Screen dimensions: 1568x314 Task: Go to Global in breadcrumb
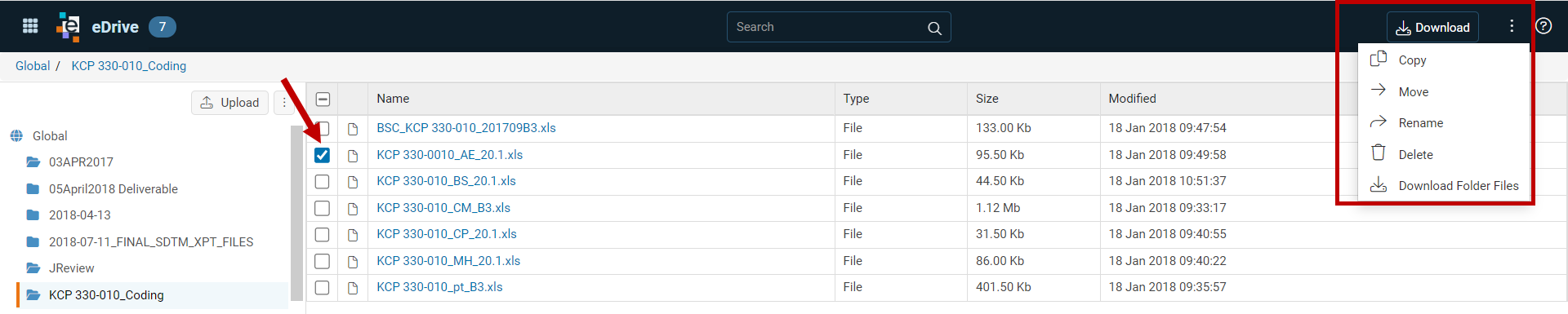click(33, 66)
